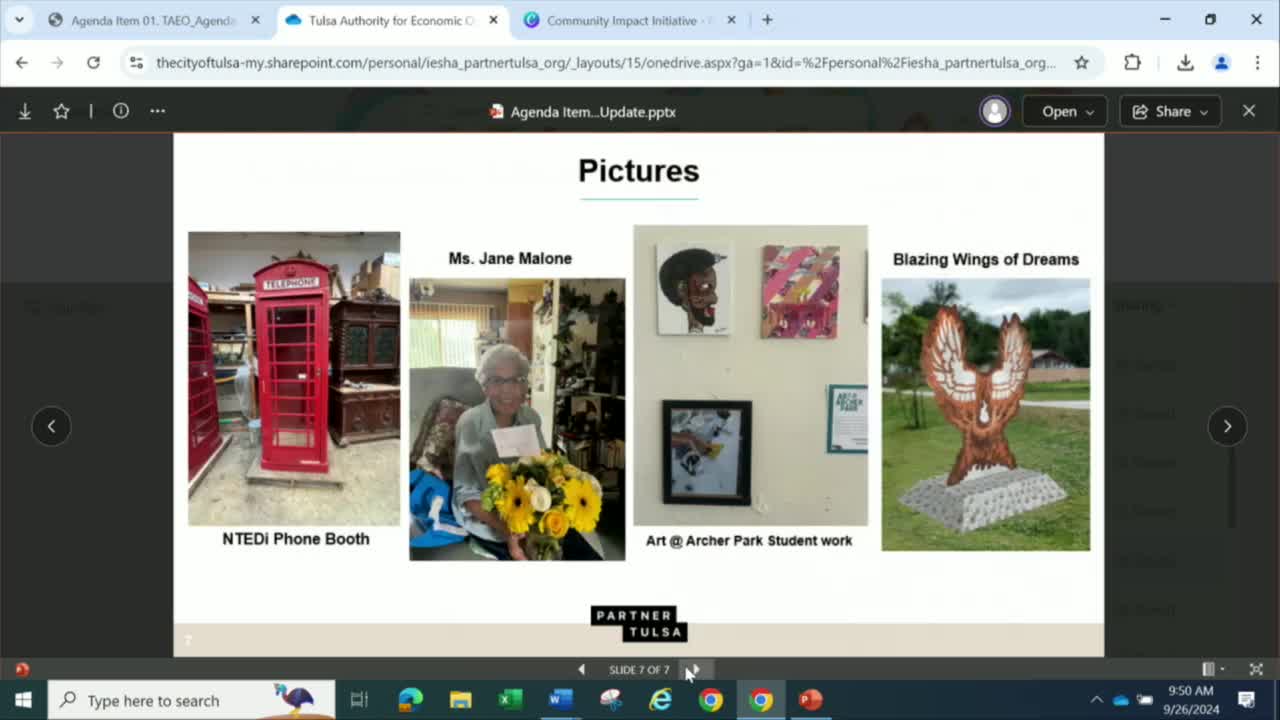Open Chrome three-dot menu

[1257, 62]
